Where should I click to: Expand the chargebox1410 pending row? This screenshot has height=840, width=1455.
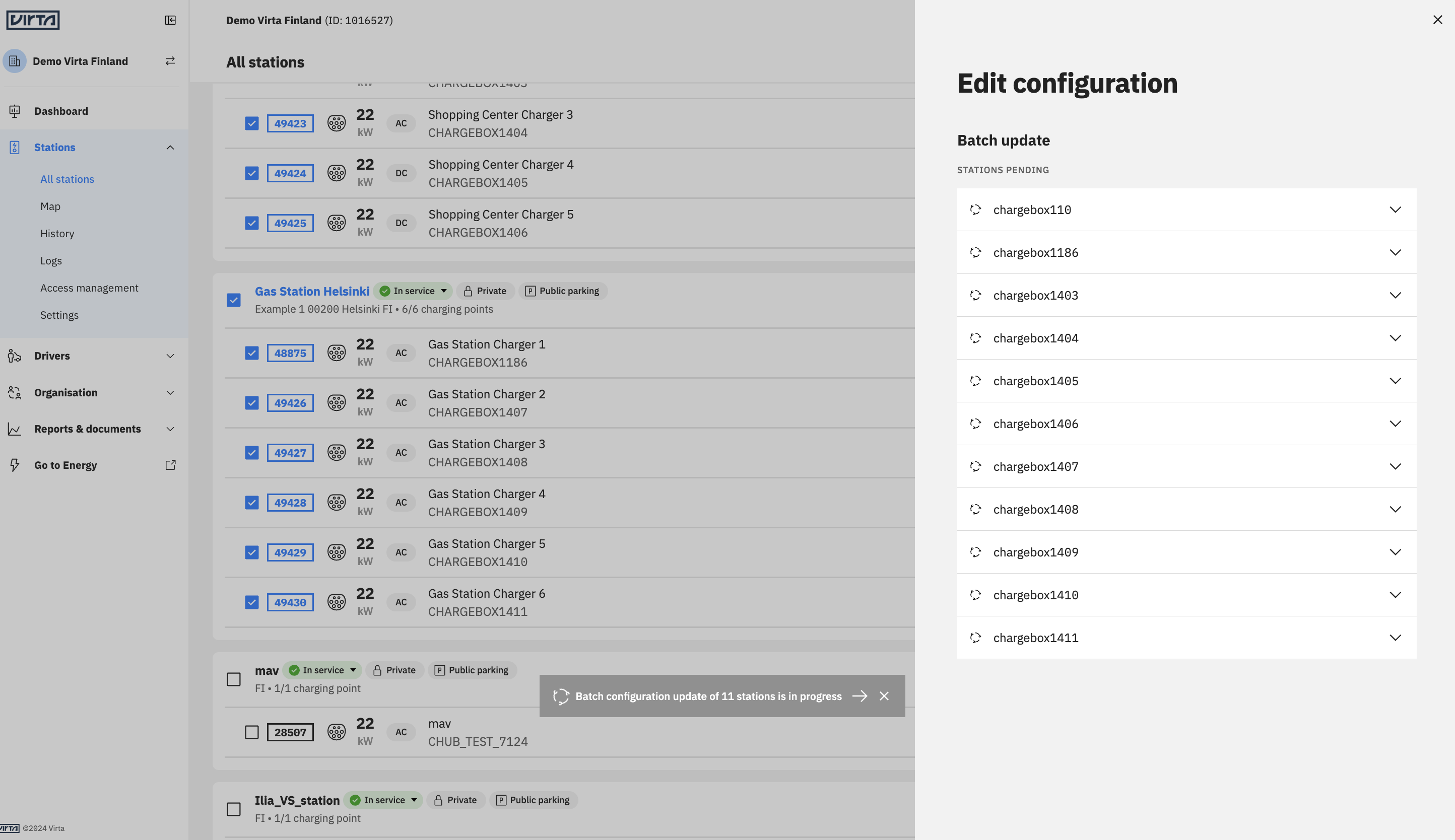coord(1186,595)
